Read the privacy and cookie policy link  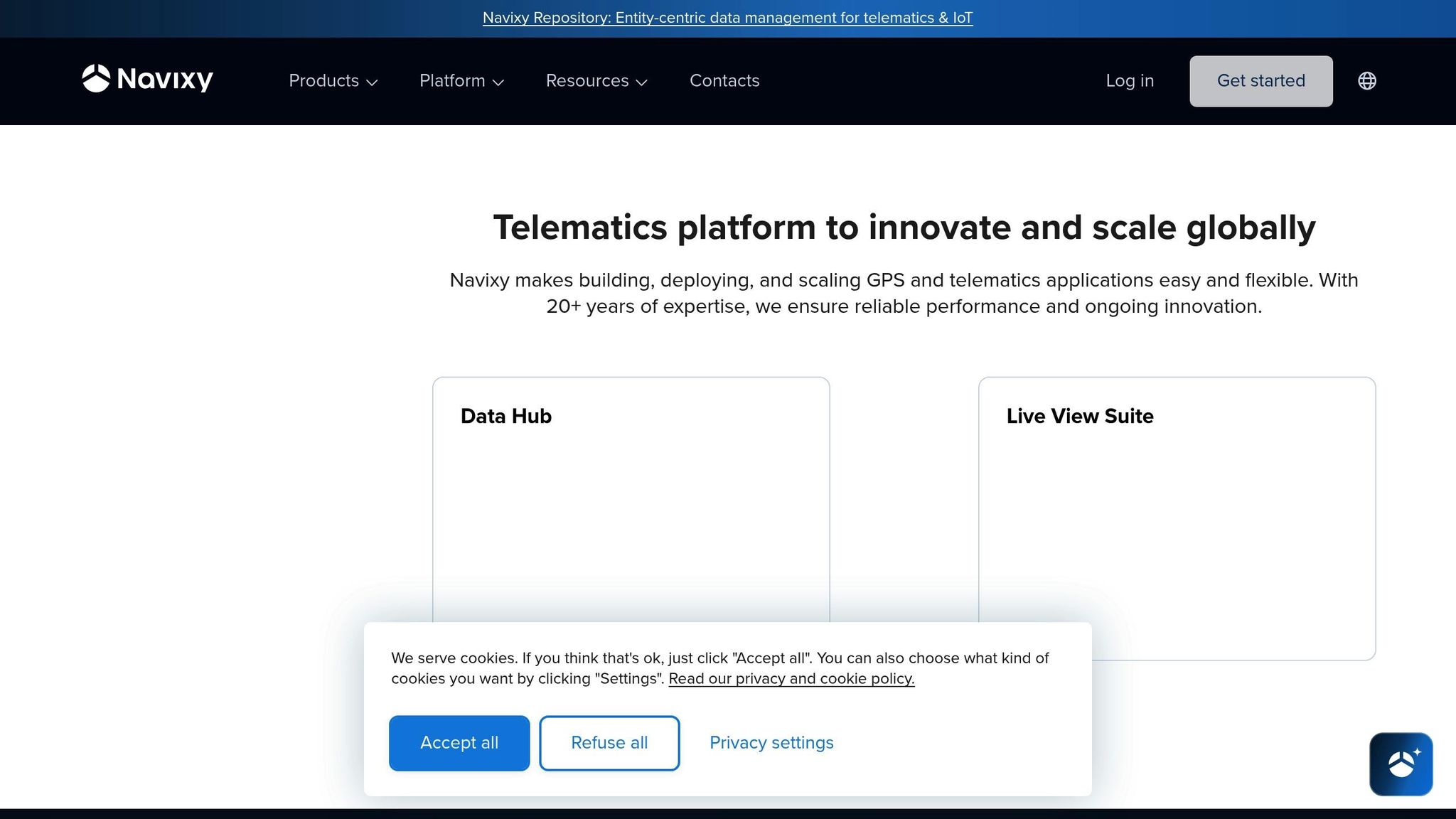click(x=791, y=679)
